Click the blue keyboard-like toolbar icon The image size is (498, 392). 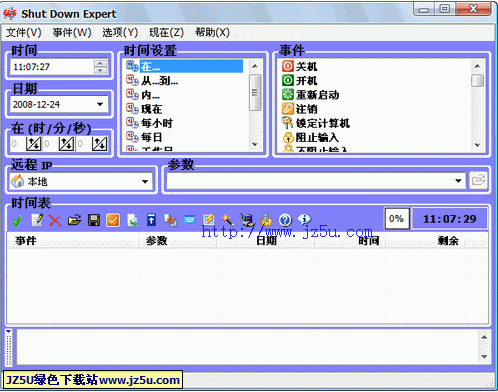(x=190, y=220)
